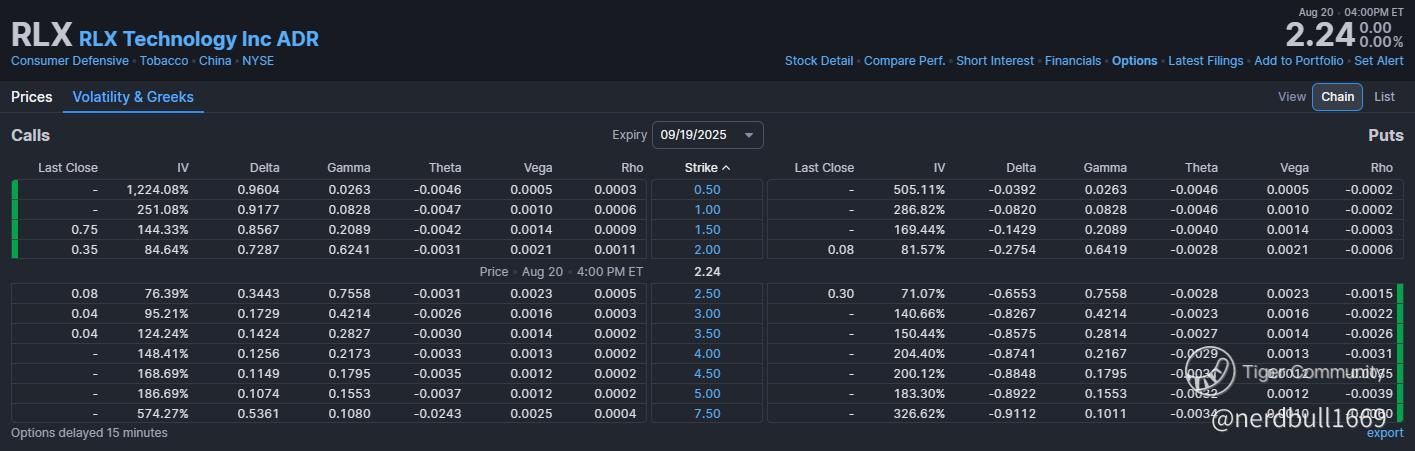
Task: Open the RLX Technology Inc ADR title
Action: click(198, 40)
